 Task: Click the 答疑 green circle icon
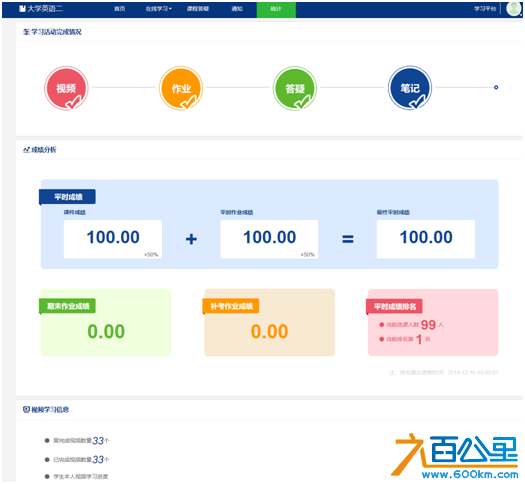click(x=295, y=88)
